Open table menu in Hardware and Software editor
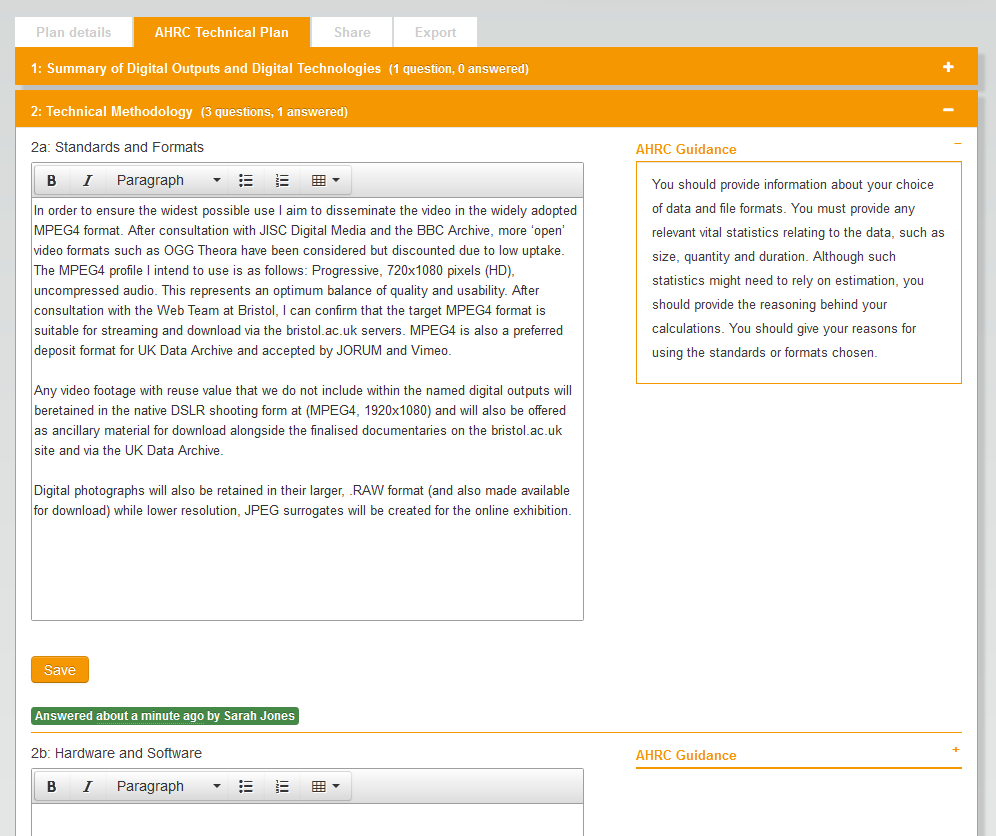This screenshot has height=836, width=996. pyautogui.click(x=325, y=787)
